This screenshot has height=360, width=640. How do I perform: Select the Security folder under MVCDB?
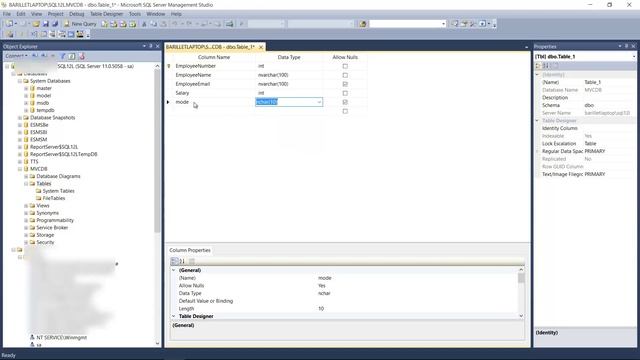point(45,242)
